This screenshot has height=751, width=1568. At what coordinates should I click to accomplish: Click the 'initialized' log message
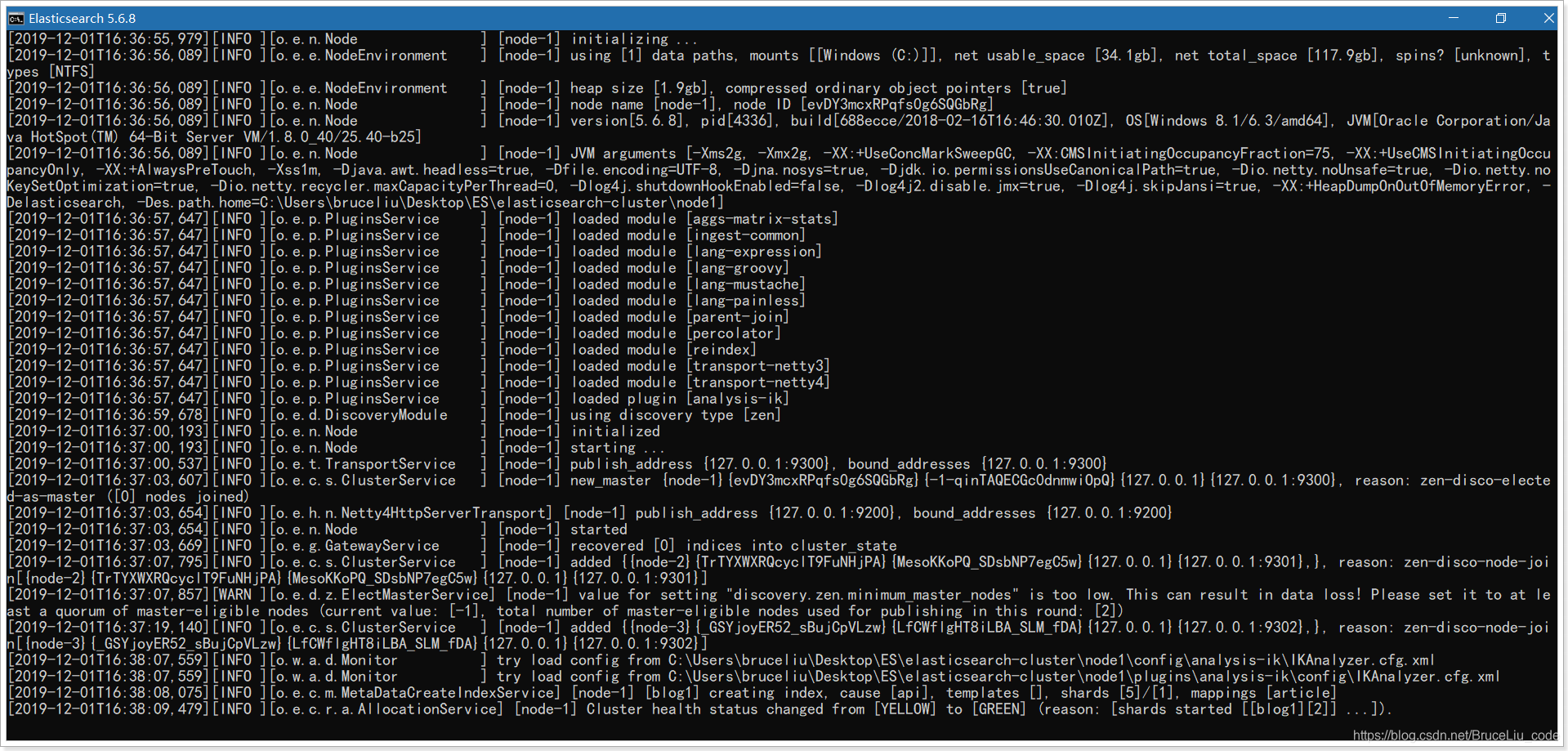click(615, 431)
